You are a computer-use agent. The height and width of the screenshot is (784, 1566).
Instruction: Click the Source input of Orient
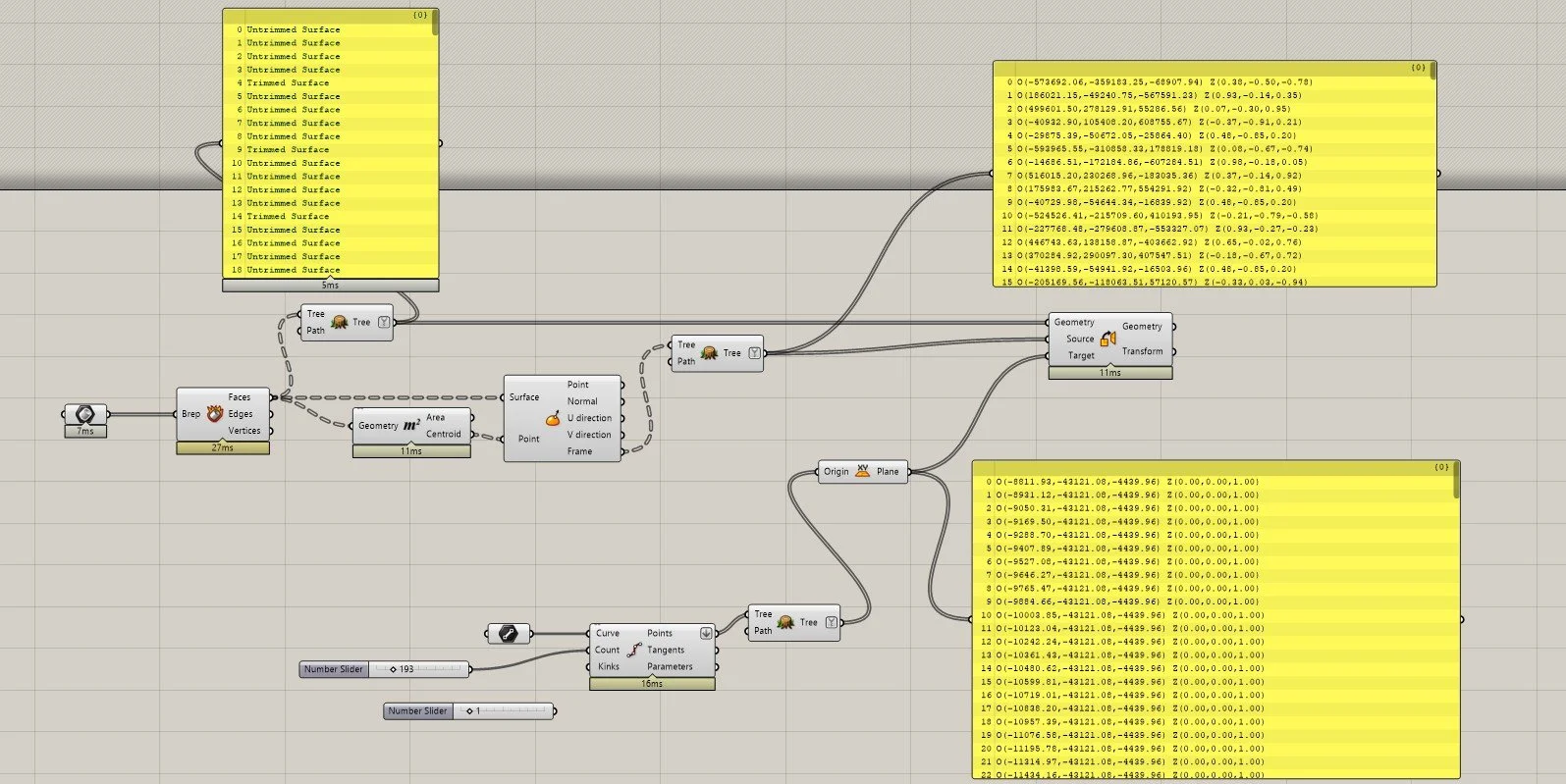pyautogui.click(x=1080, y=339)
